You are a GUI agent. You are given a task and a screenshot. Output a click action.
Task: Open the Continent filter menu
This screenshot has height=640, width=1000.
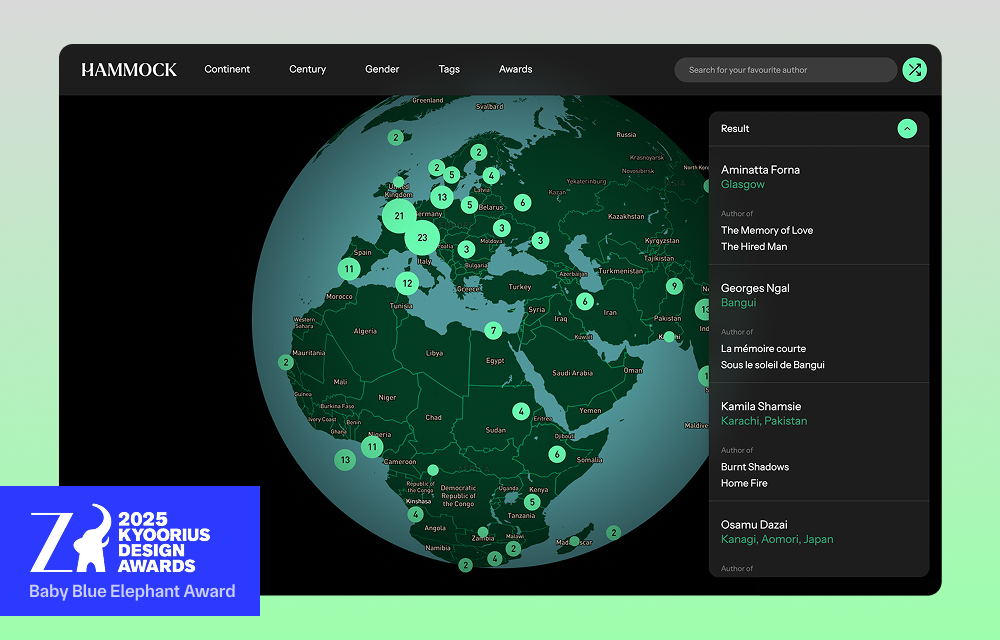coord(227,70)
